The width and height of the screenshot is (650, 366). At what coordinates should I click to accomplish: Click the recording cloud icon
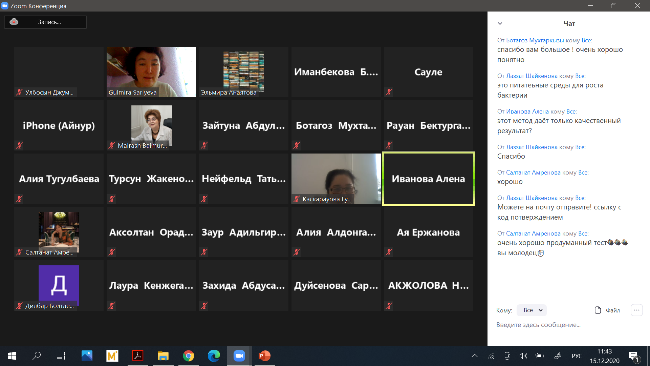(x=14, y=22)
